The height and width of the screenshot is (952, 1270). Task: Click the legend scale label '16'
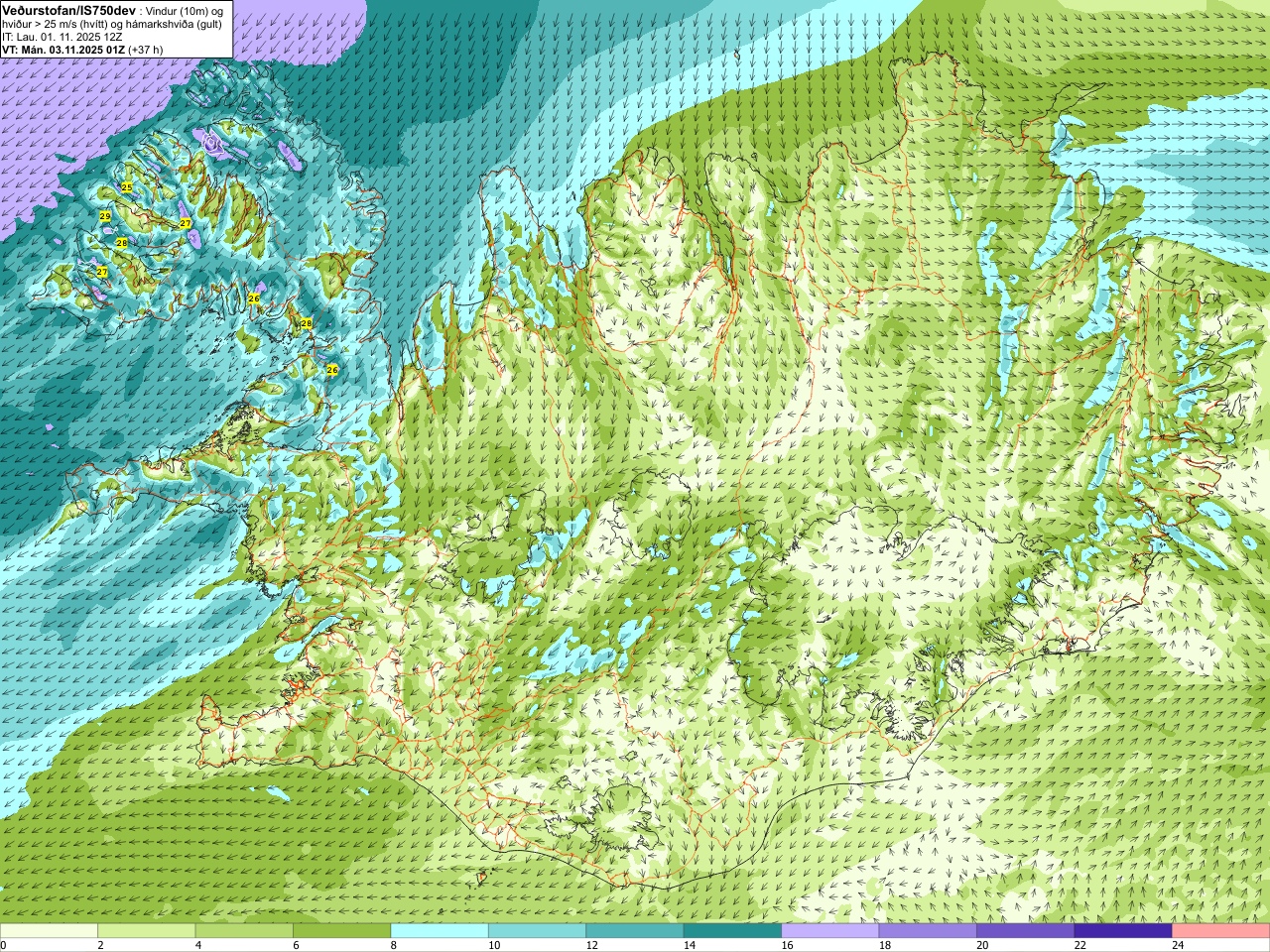[787, 945]
